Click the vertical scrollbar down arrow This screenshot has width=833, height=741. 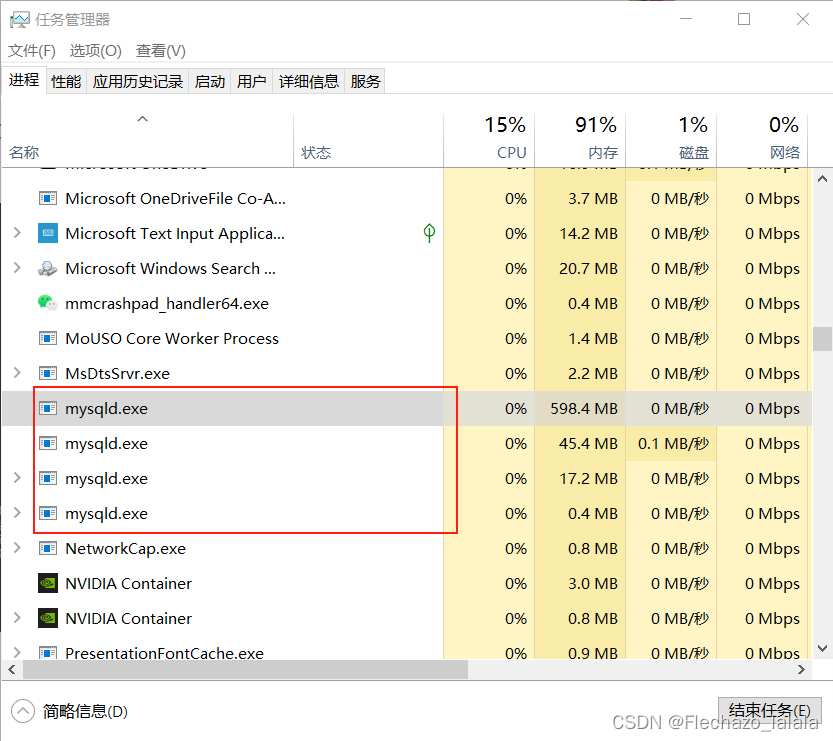point(822,648)
